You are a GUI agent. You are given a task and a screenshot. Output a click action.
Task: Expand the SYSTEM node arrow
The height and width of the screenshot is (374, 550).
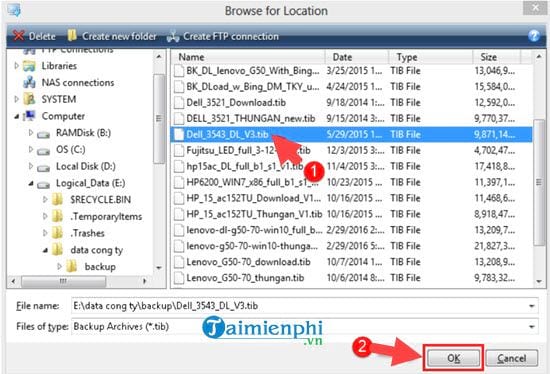coord(16,99)
